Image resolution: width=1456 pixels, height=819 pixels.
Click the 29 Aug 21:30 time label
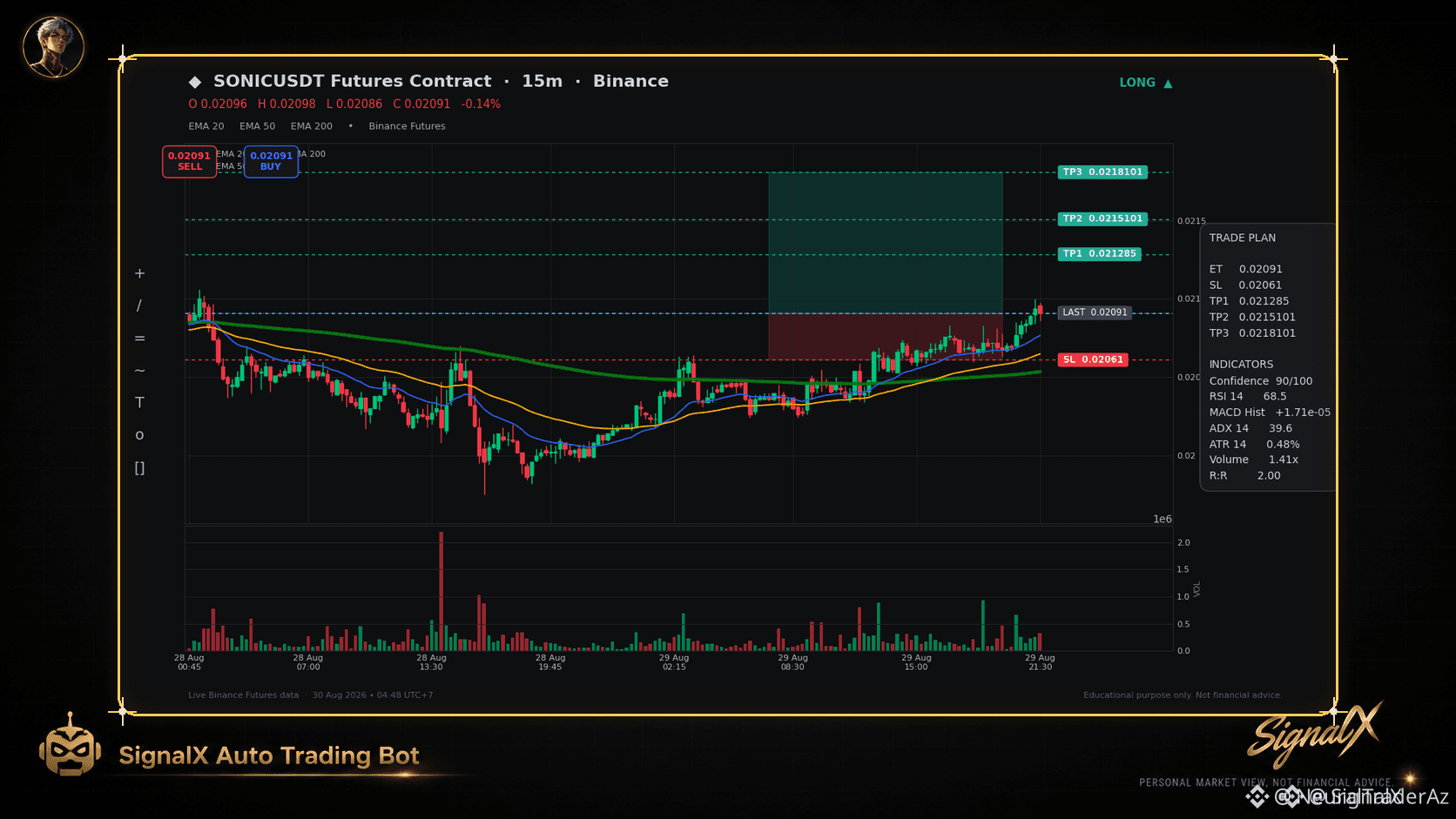click(x=1040, y=662)
